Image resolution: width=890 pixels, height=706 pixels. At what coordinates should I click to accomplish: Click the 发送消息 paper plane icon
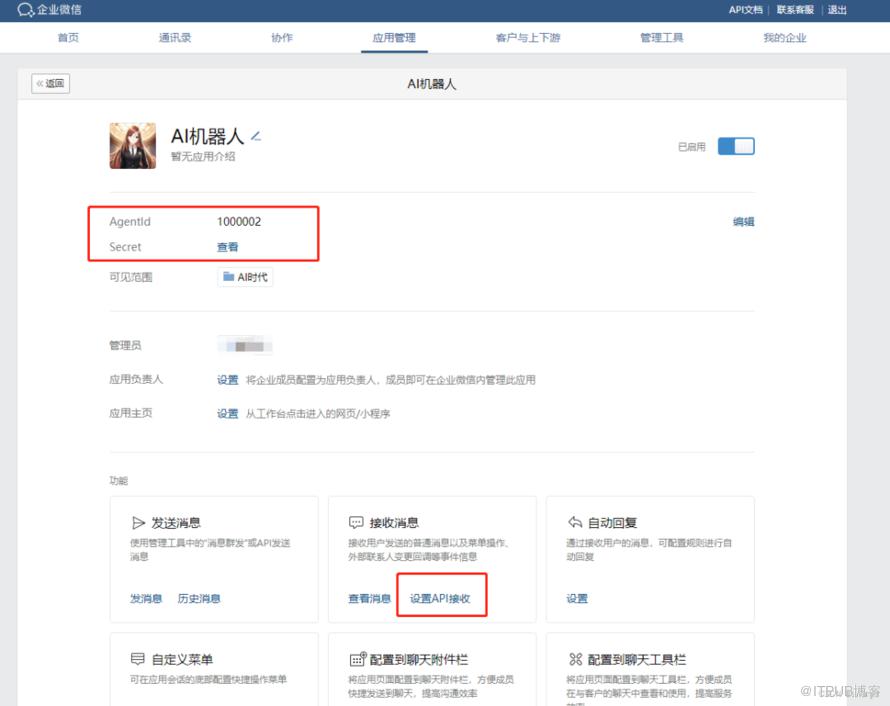coord(138,523)
